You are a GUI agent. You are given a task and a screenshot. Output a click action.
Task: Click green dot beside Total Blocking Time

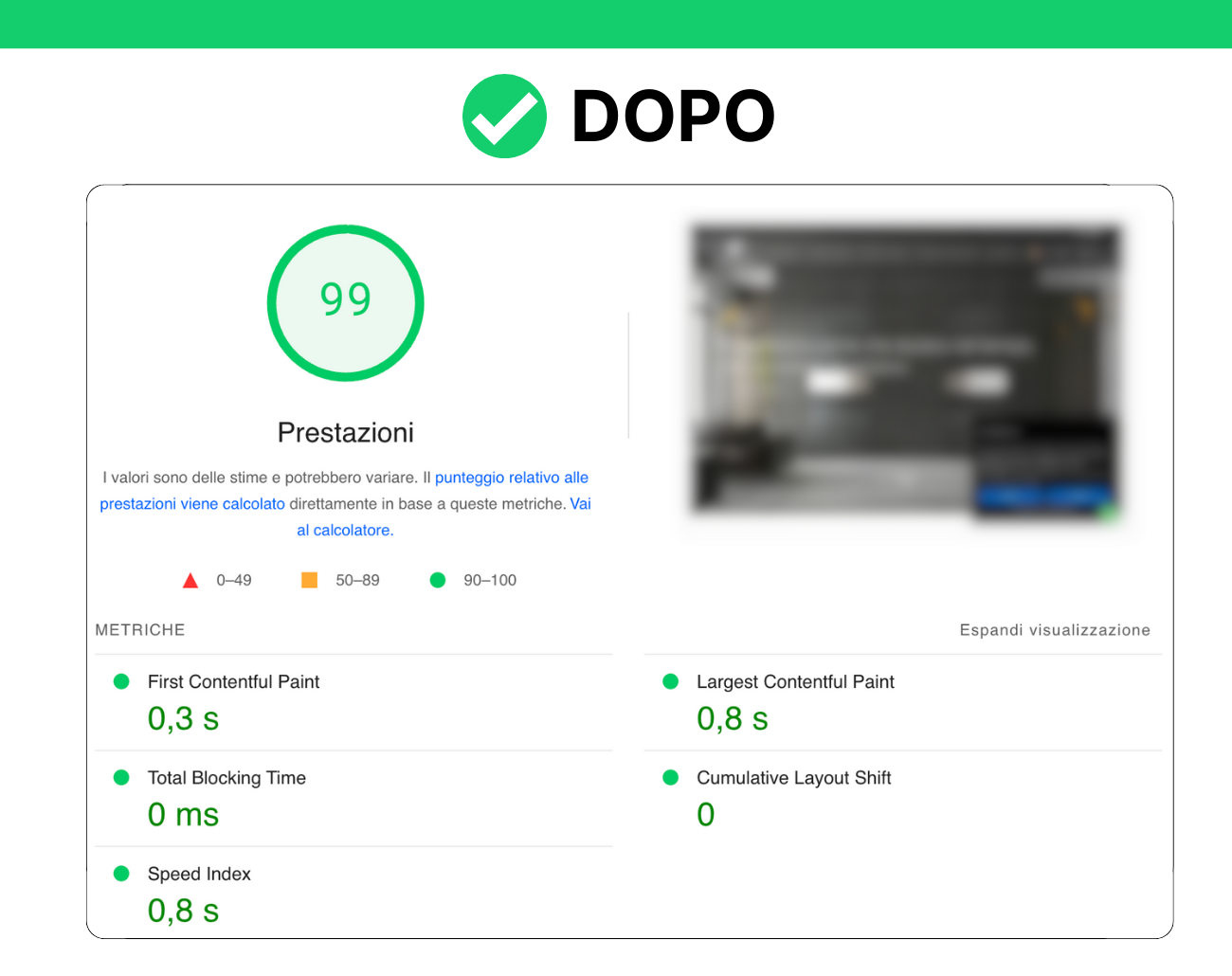pyautogui.click(x=121, y=778)
